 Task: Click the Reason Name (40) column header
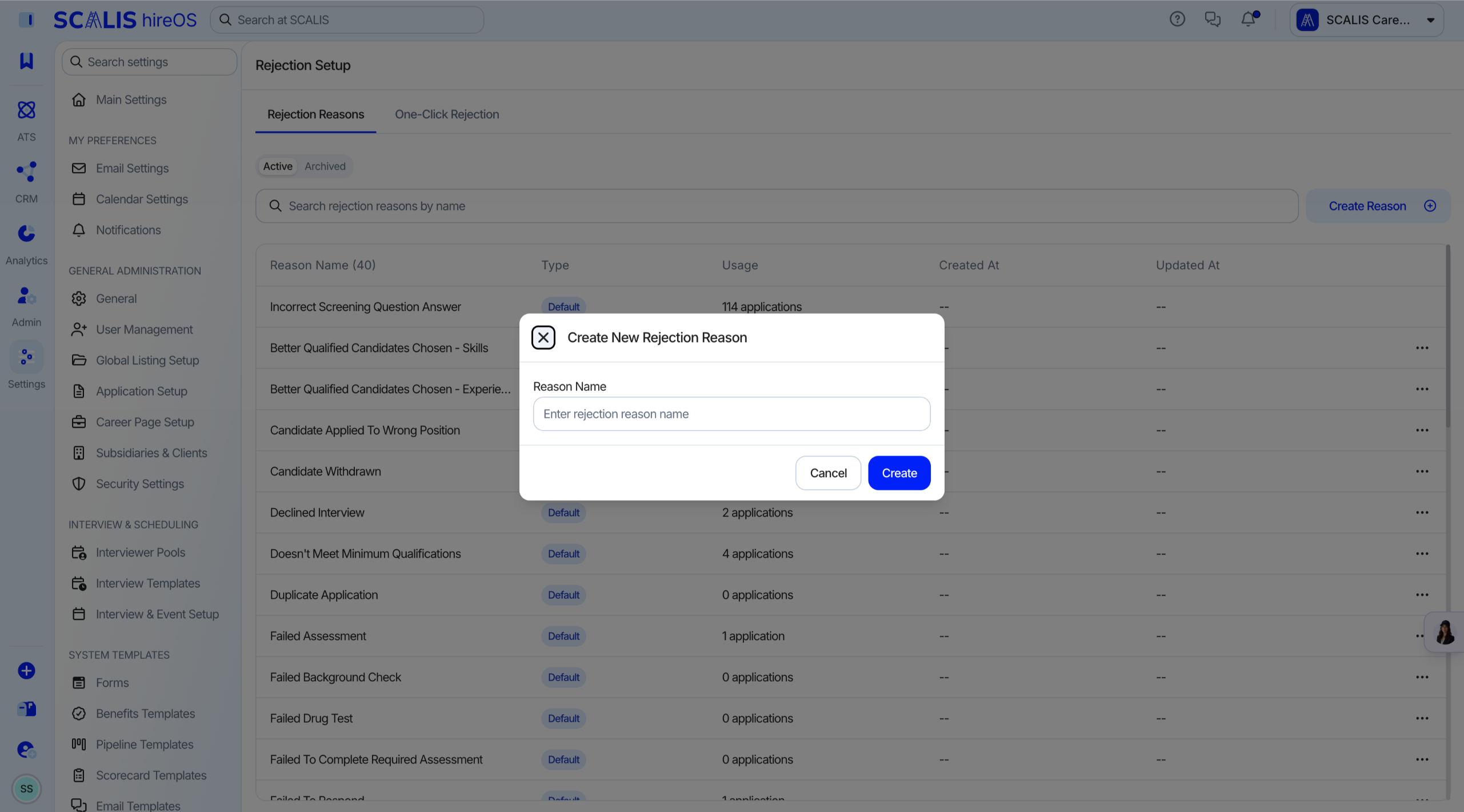pos(322,265)
